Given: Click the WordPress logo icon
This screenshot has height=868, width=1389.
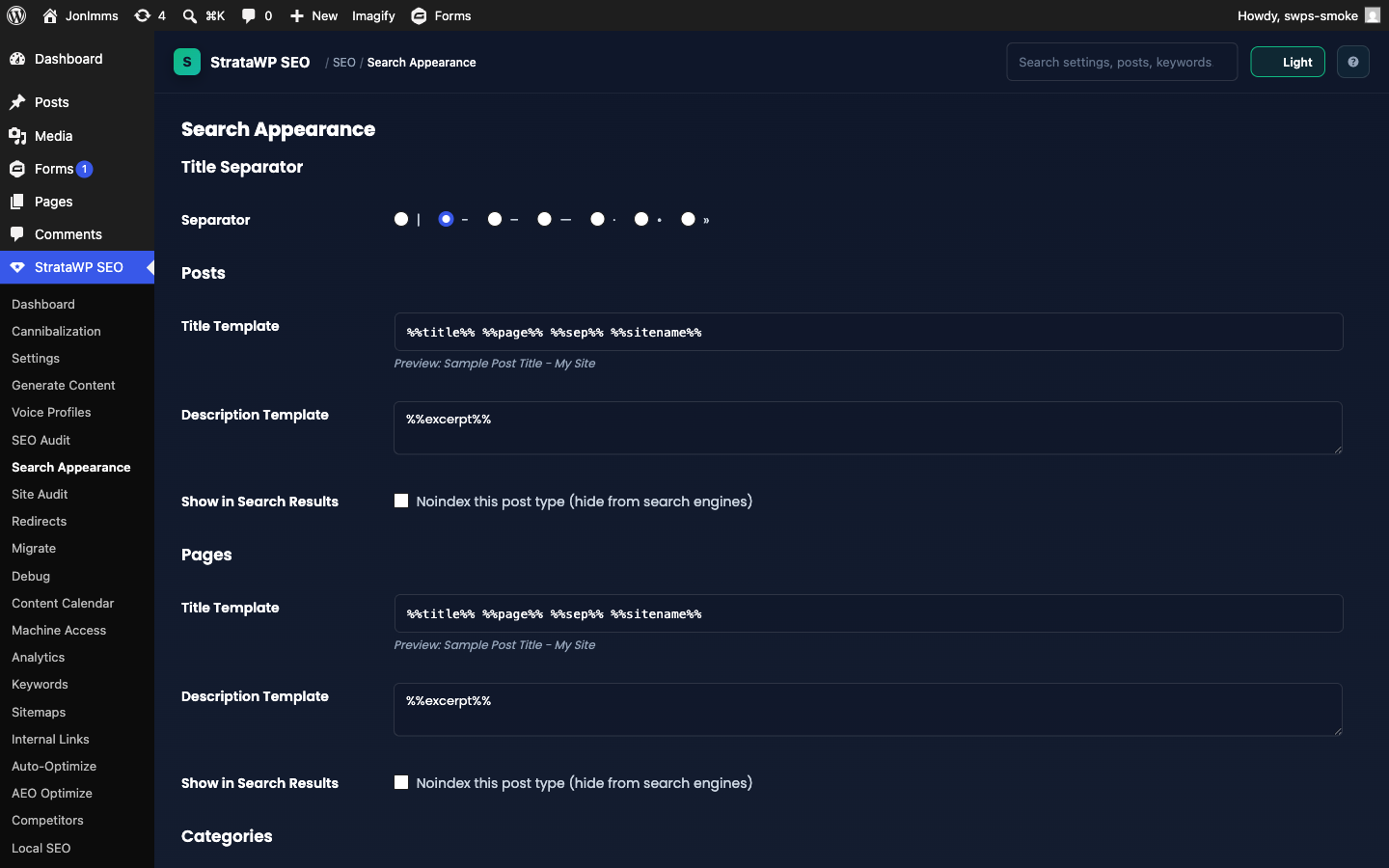Looking at the screenshot, I should pyautogui.click(x=16, y=15).
